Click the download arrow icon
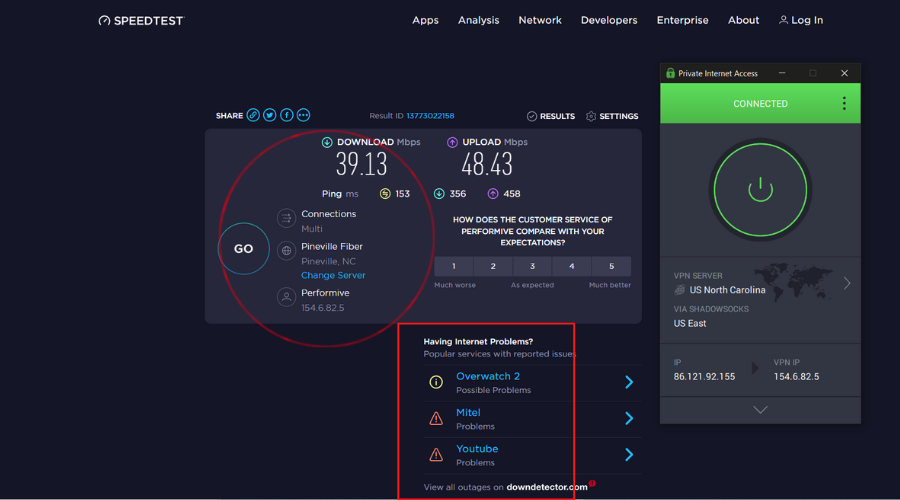This screenshot has width=900, height=500. [327, 142]
